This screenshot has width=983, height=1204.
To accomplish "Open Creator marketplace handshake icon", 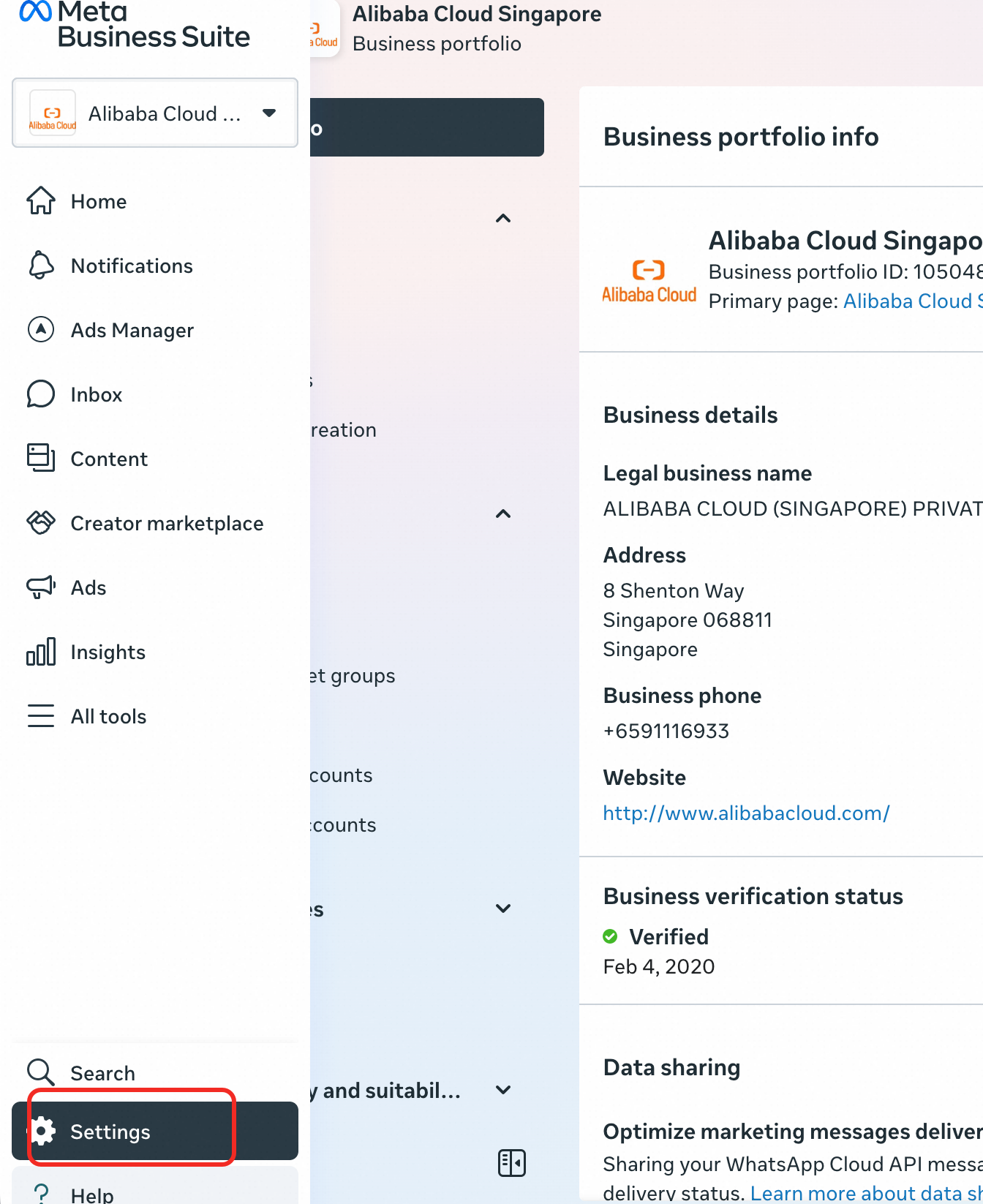I will click(41, 523).
